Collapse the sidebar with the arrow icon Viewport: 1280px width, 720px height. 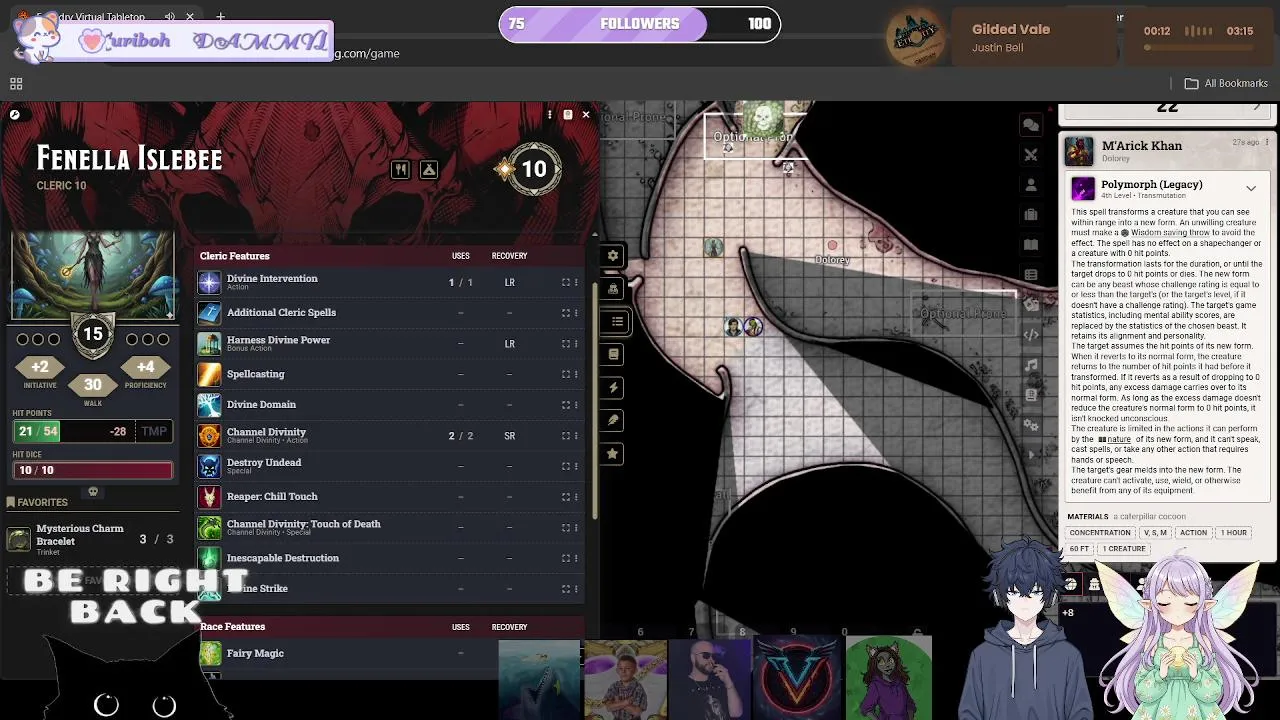coord(1030,455)
